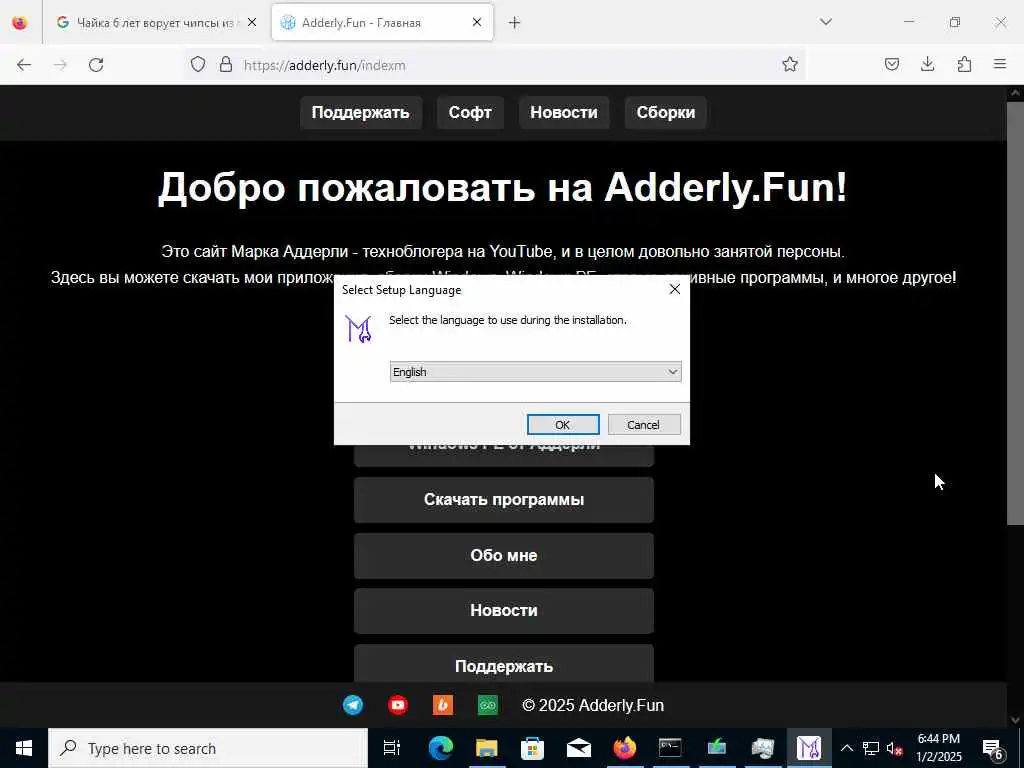1024x768 pixels.
Task: Open File Explorer from taskbar
Action: tap(487, 748)
